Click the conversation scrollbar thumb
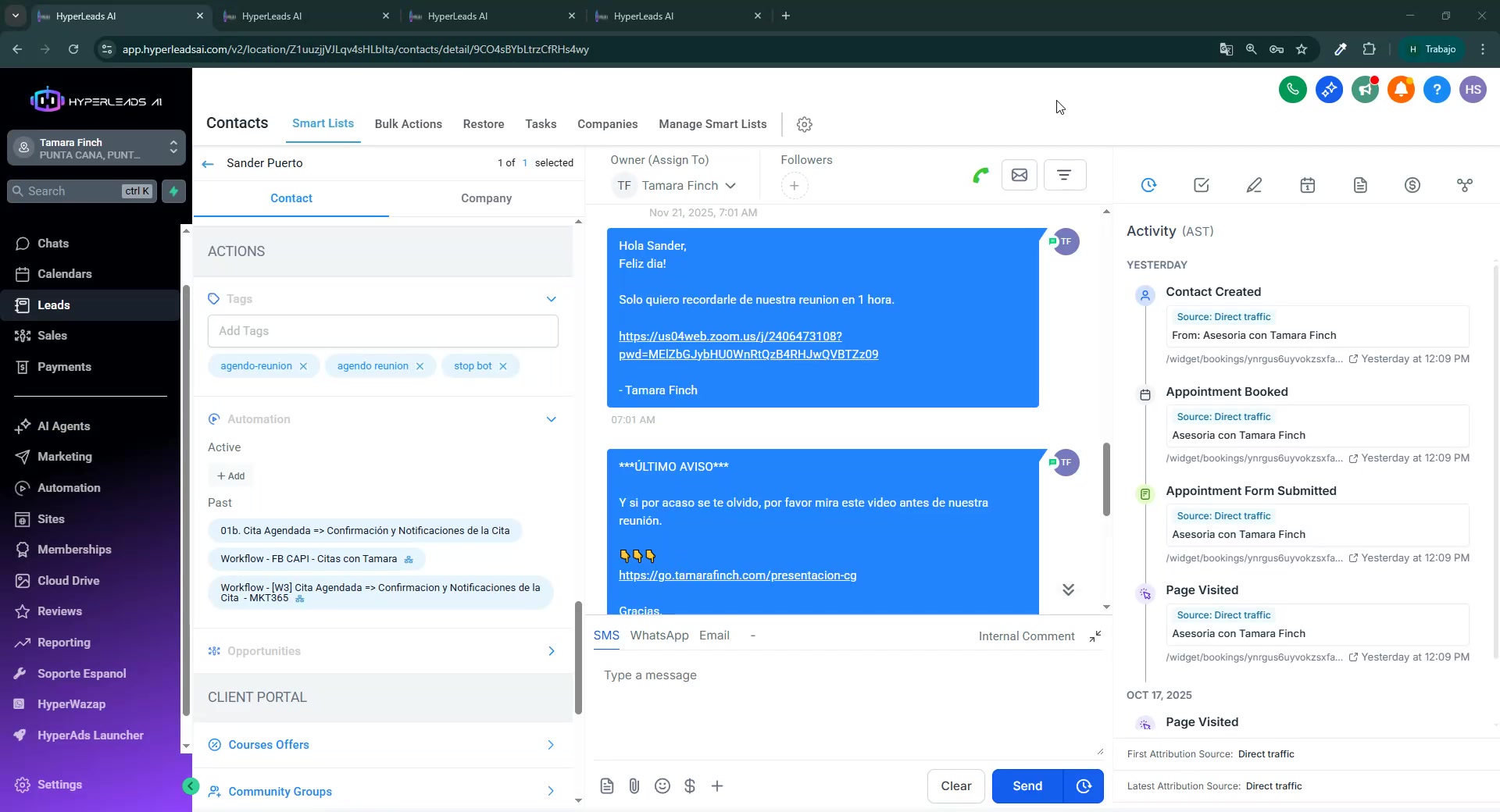 (1106, 479)
